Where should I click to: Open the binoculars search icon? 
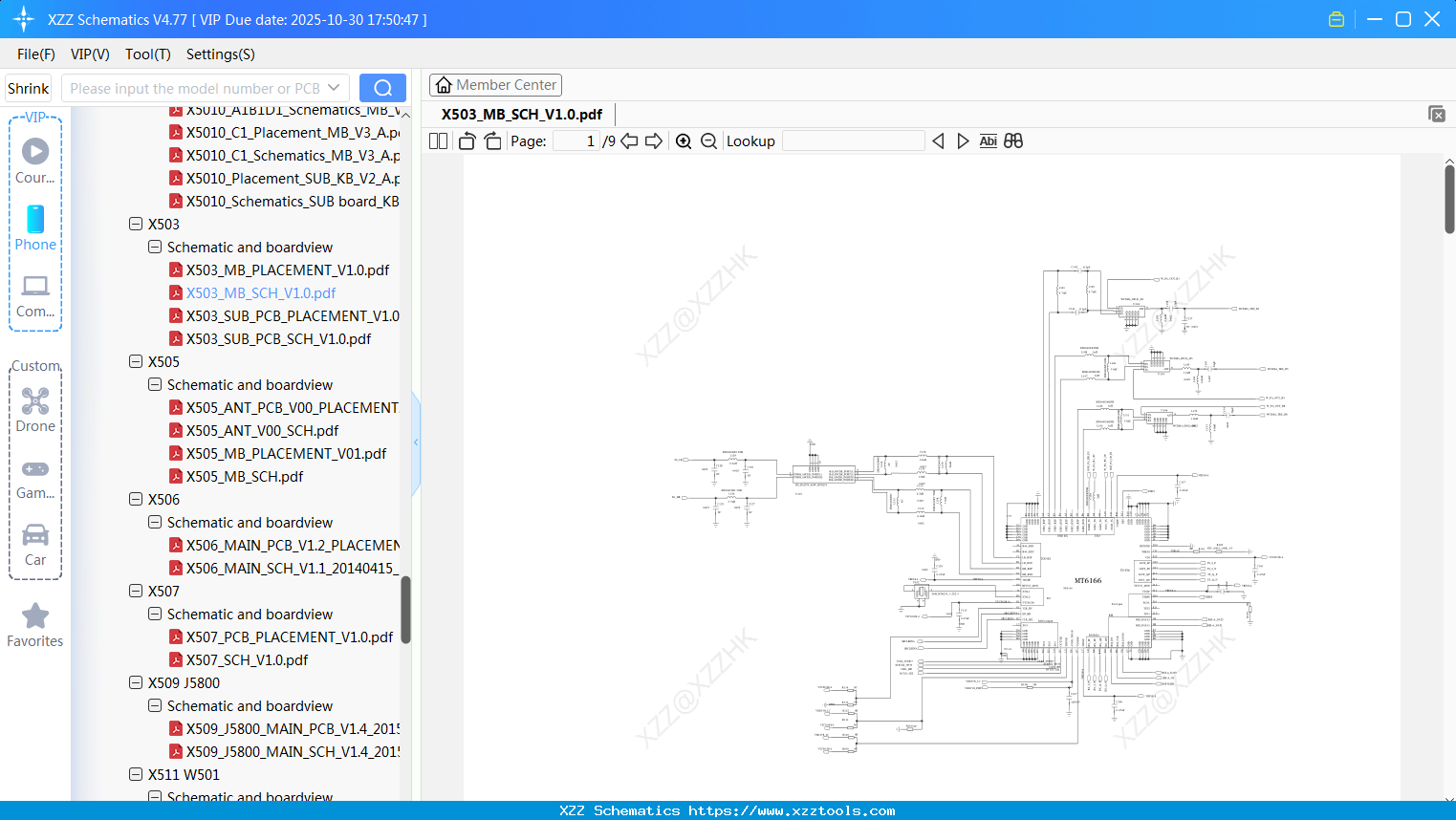1013,140
